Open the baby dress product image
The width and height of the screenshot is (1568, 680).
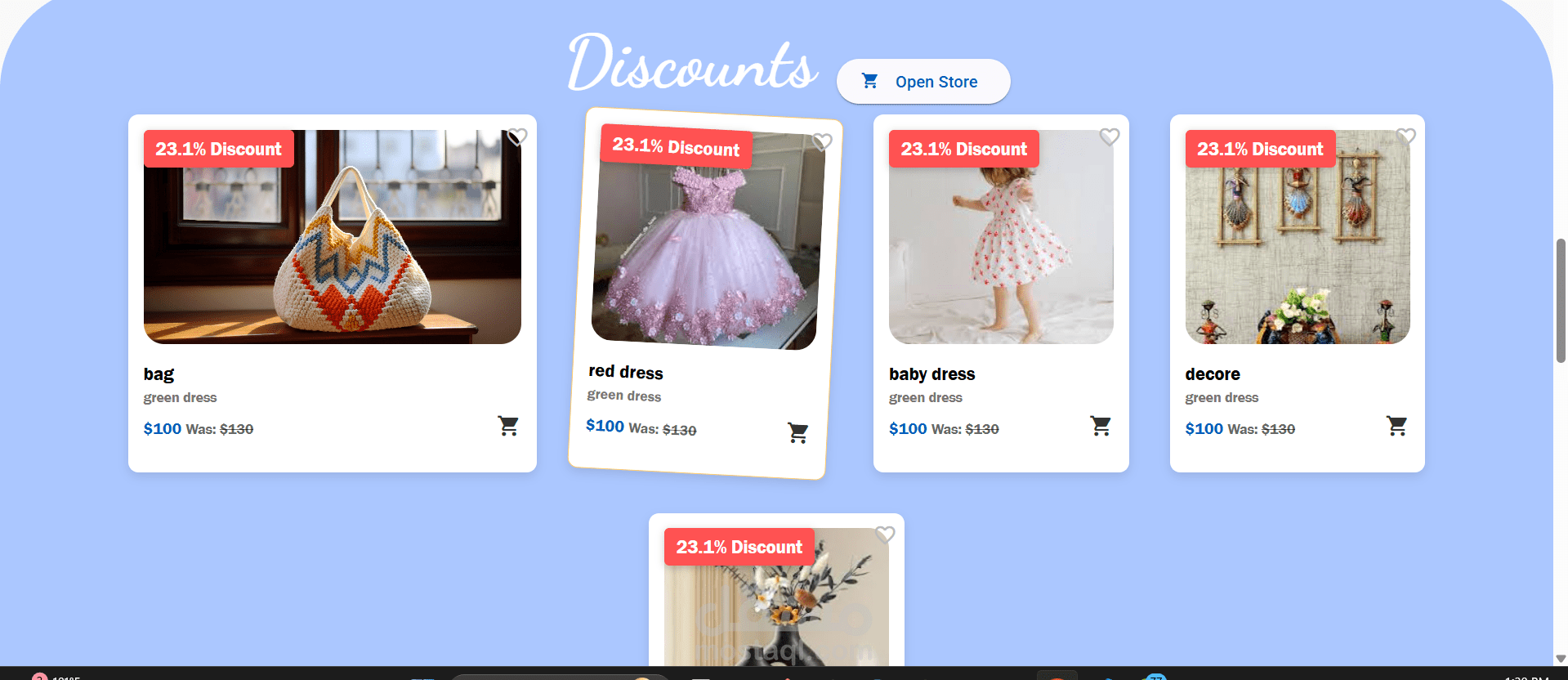click(1001, 237)
